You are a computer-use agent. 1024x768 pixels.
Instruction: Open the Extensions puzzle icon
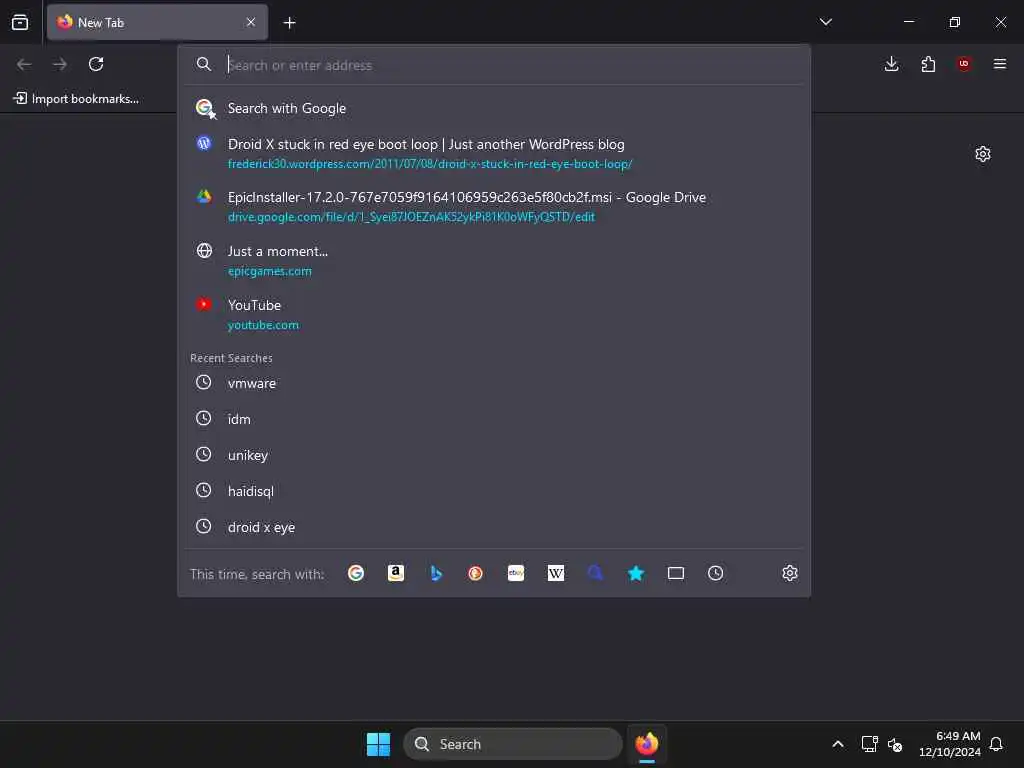click(x=928, y=64)
